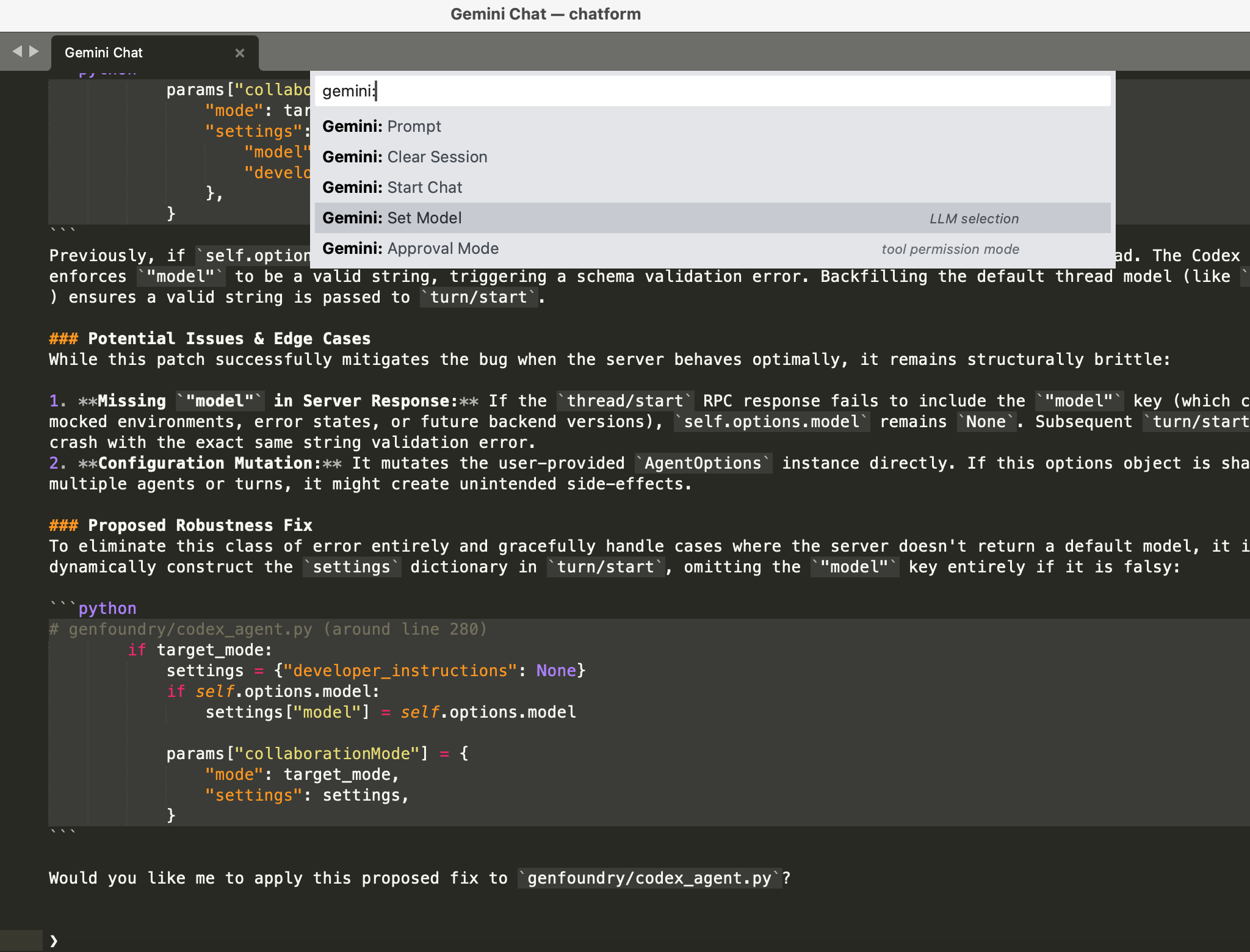The height and width of the screenshot is (952, 1250).
Task: Click the genfoundry/codex_agent.py comment line
Action: 269,629
